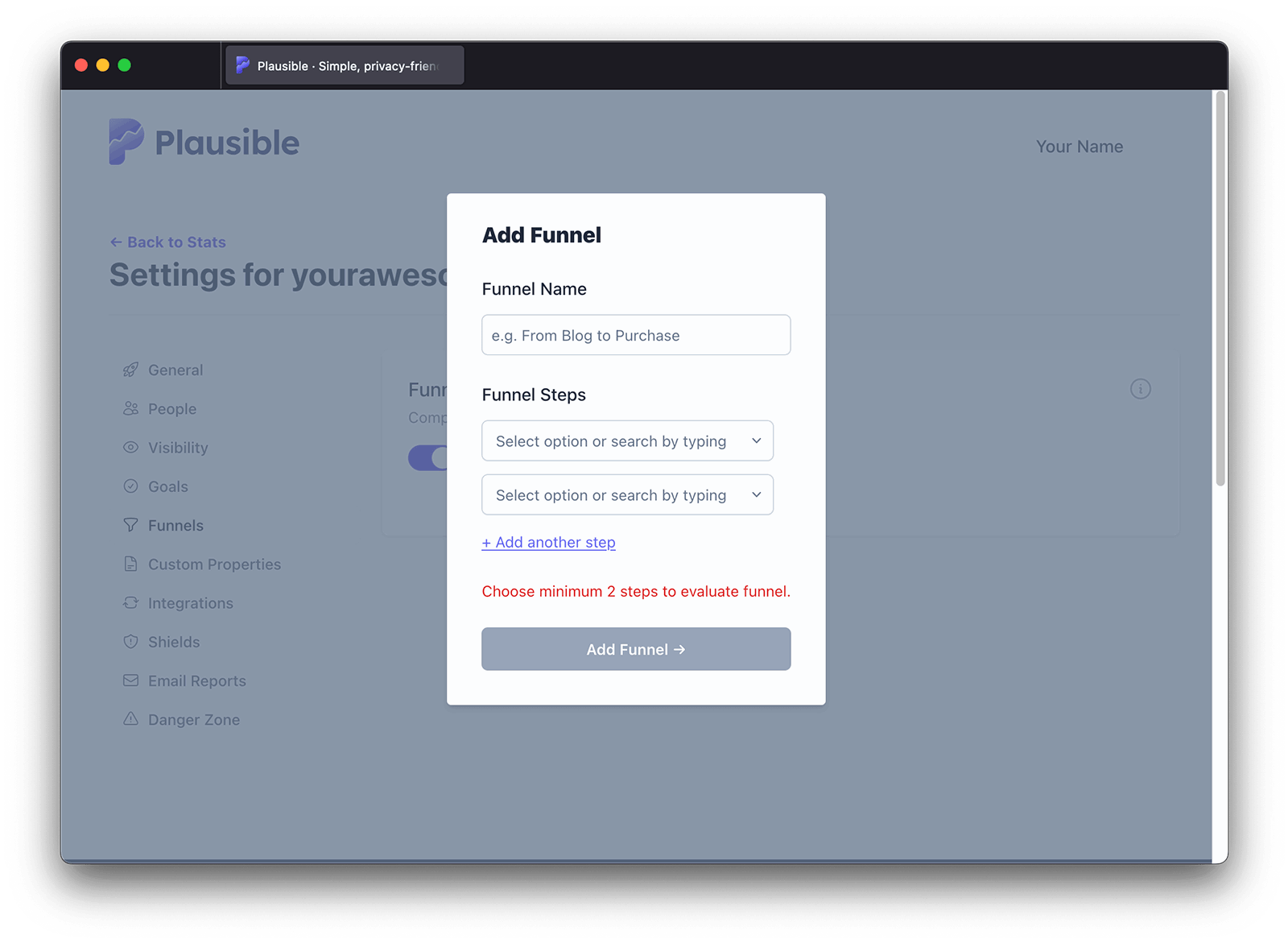Click the Plausible logo icon

(126, 142)
